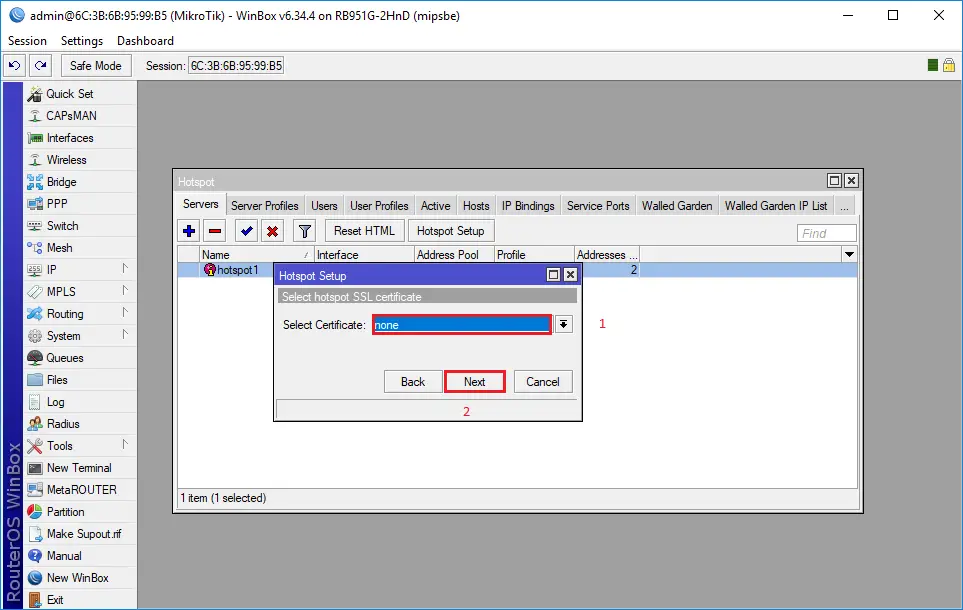Screen dimensions: 963x610
Task: Open column selector dropdown in Hotspot table
Action: click(849, 254)
